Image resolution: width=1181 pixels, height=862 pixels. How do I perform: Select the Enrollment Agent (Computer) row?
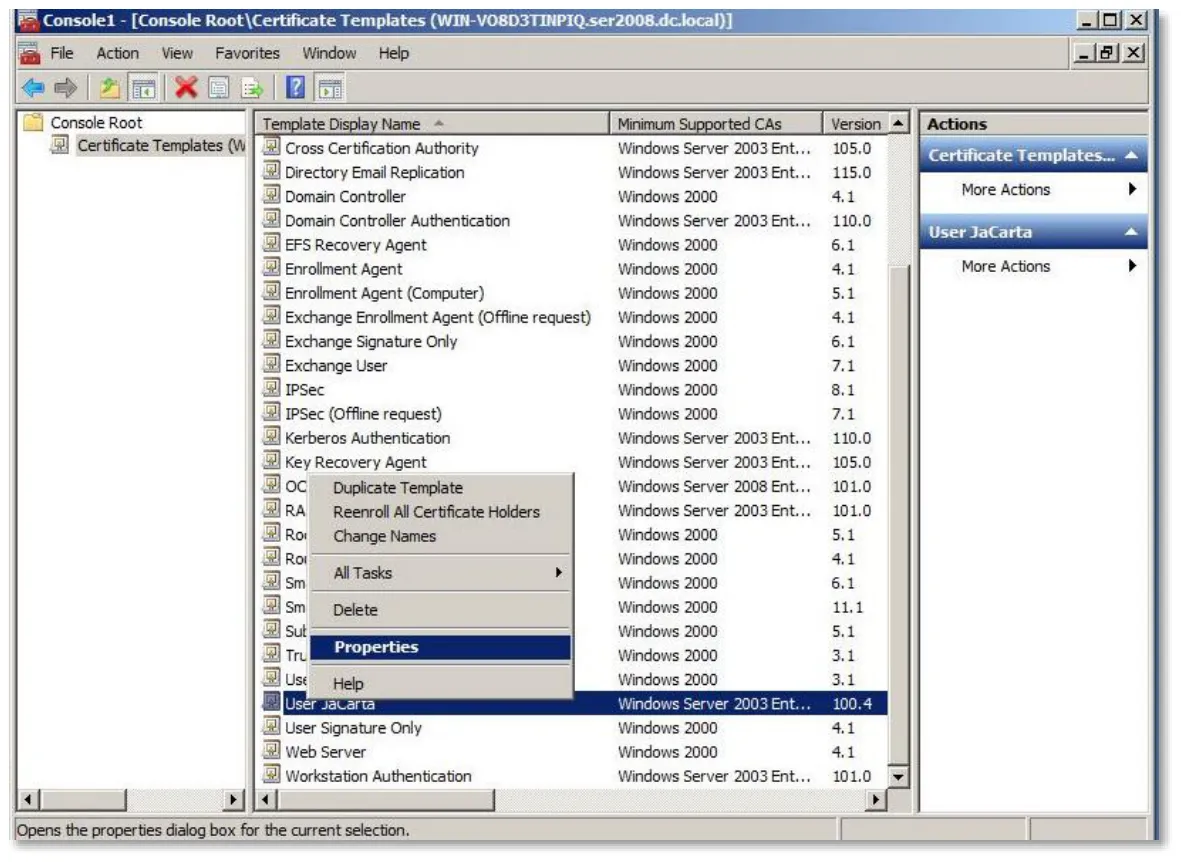click(572, 293)
